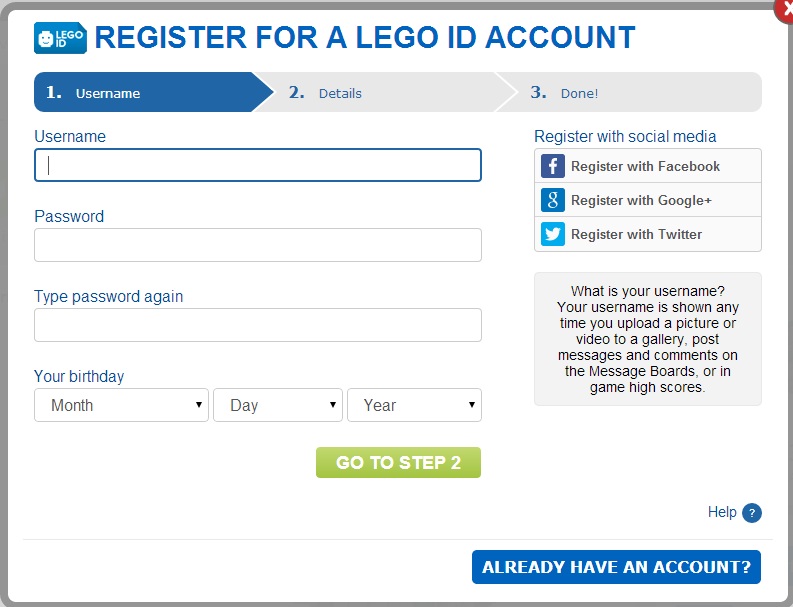Open the Help text link
Screen dimensions: 793x607
[722, 512]
